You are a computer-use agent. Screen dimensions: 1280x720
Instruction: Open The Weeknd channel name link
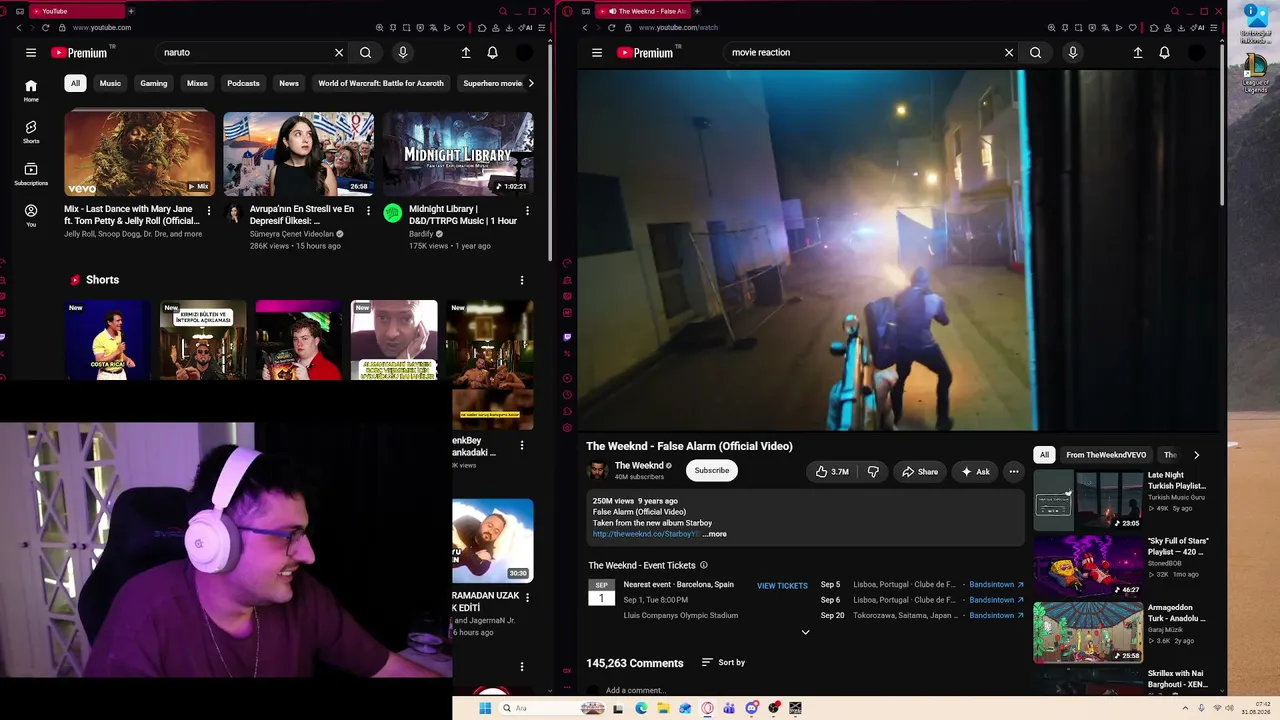tap(639, 466)
